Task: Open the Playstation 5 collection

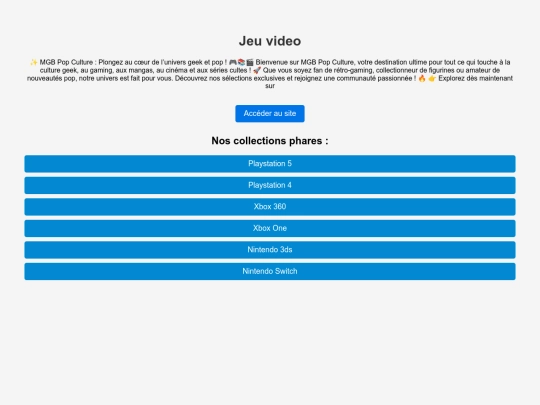Action: tap(270, 164)
